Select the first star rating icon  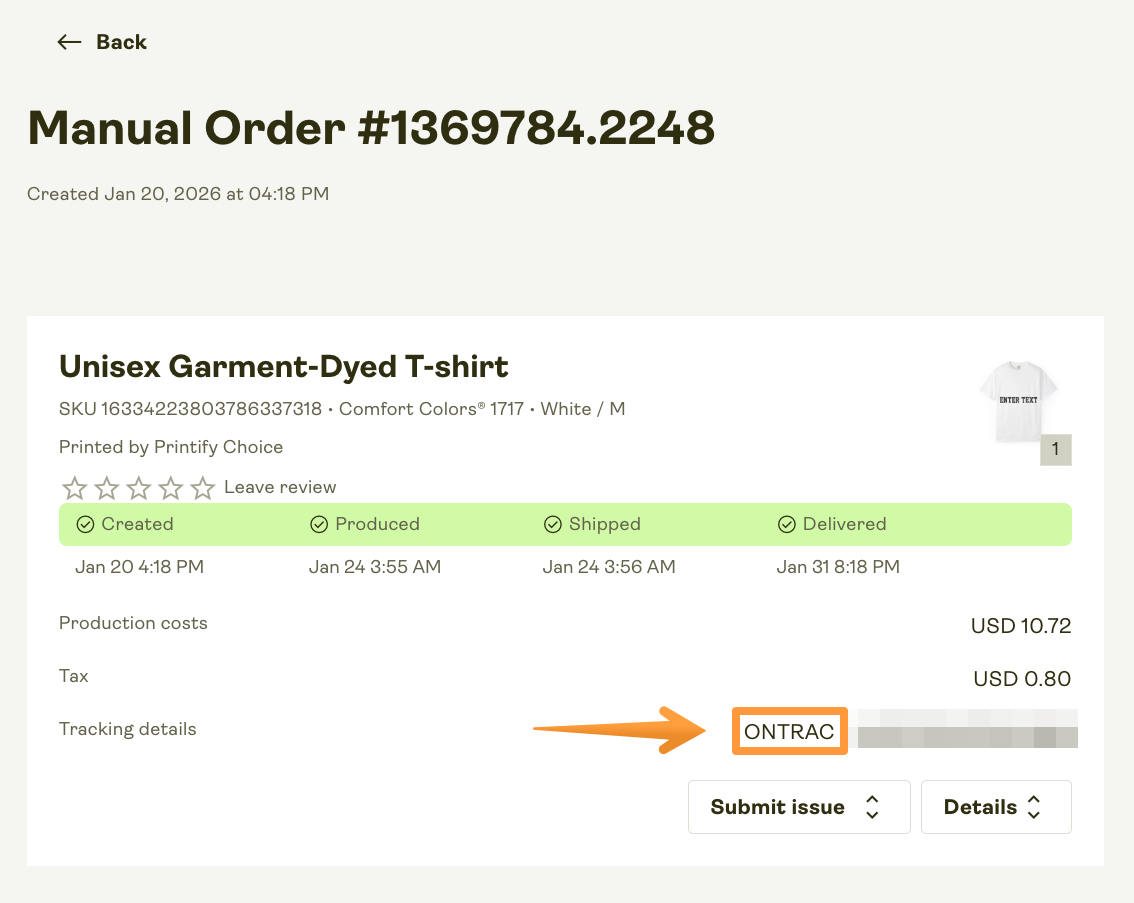pyautogui.click(x=74, y=487)
